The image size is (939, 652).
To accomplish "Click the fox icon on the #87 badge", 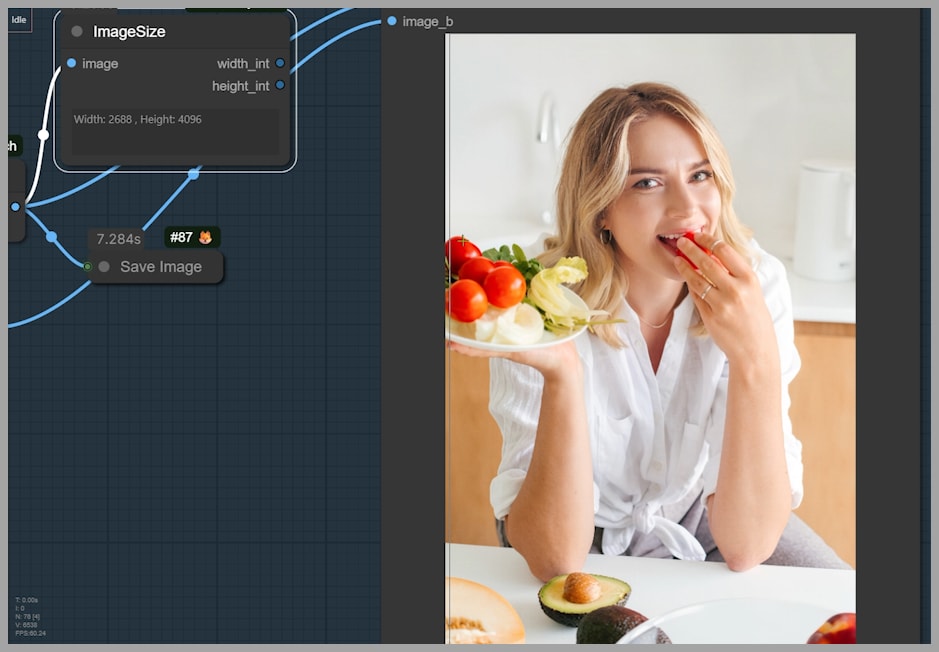I will point(205,238).
